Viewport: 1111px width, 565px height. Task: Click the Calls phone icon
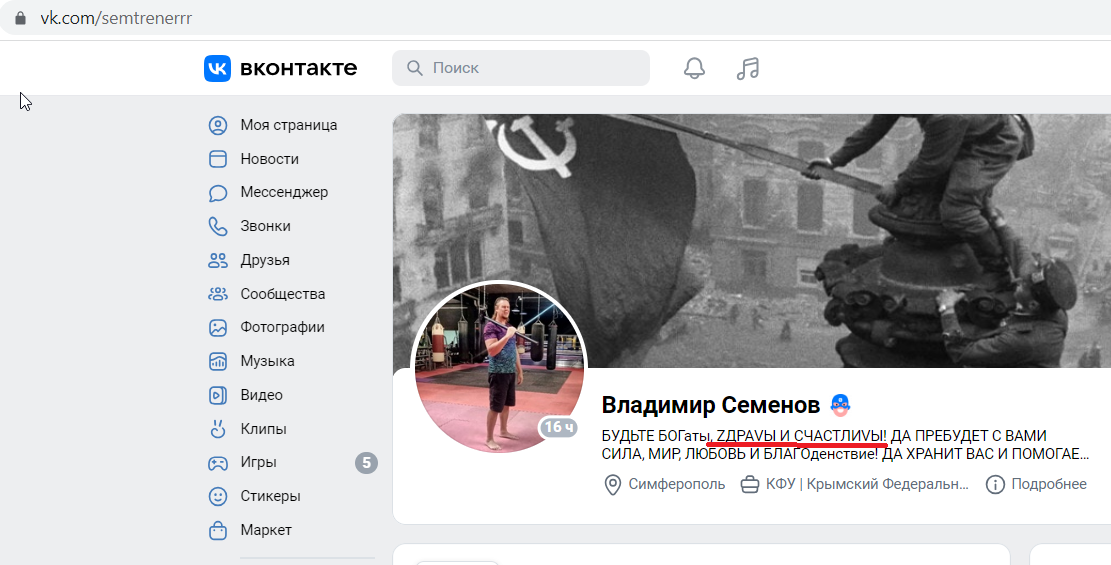(218, 226)
